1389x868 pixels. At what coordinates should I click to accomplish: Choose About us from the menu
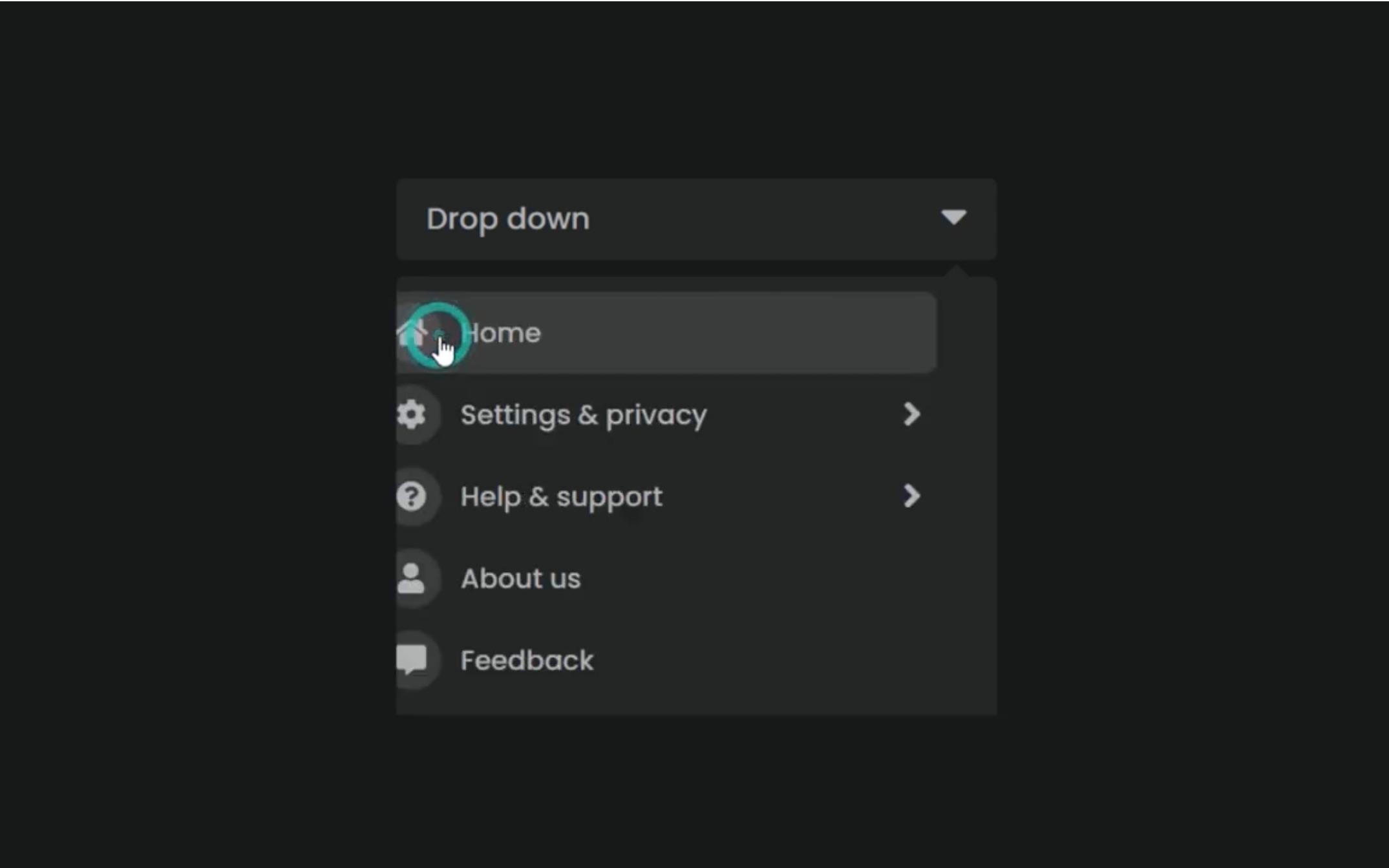(666, 578)
